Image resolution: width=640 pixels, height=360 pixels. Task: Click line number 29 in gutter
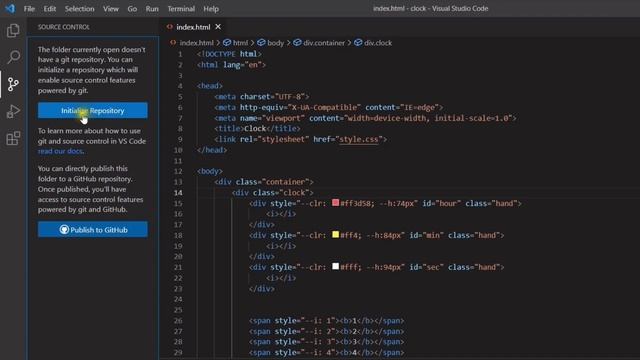[178, 352]
